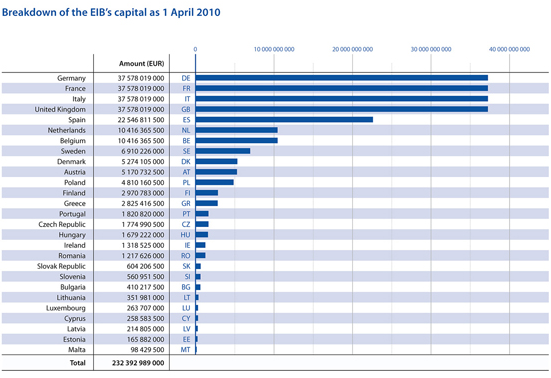Select the 20 000 000 000 axis label

pos(352,50)
